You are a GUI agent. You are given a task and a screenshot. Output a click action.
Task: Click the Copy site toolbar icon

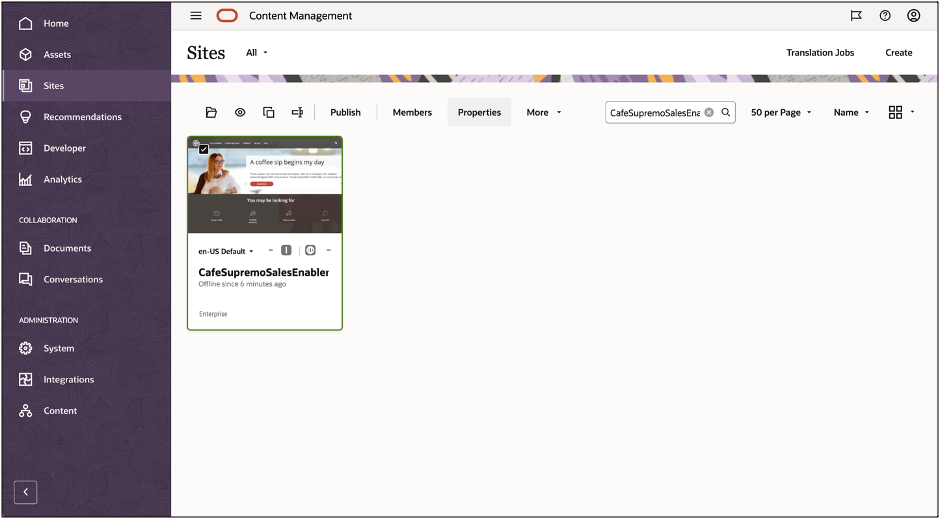click(x=269, y=112)
